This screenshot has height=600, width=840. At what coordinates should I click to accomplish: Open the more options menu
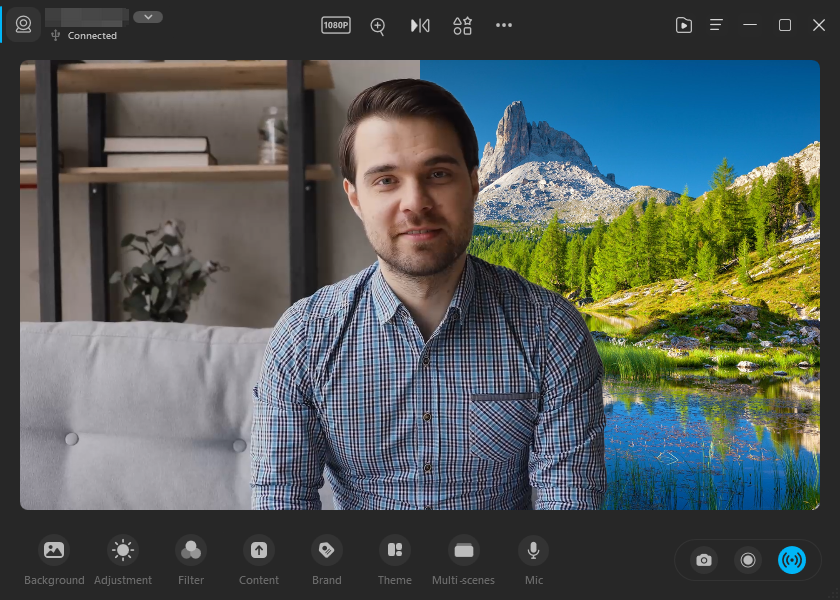coord(503,26)
